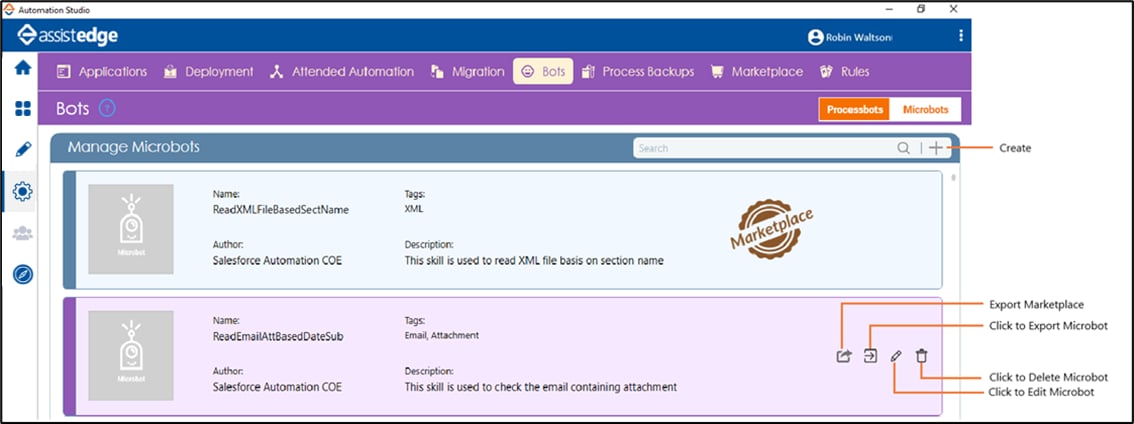Open the pencil studio icon in sidebar

tap(22, 150)
